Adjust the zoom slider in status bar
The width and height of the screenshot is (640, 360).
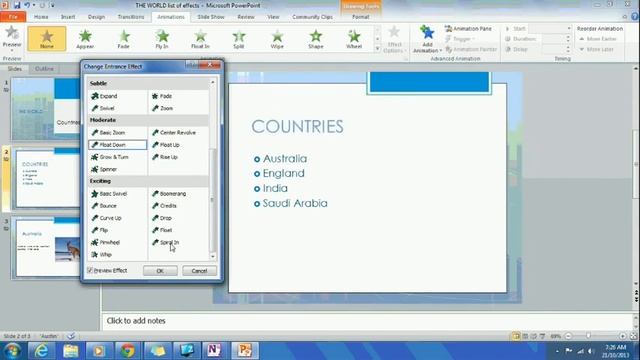pyautogui.click(x=588, y=336)
